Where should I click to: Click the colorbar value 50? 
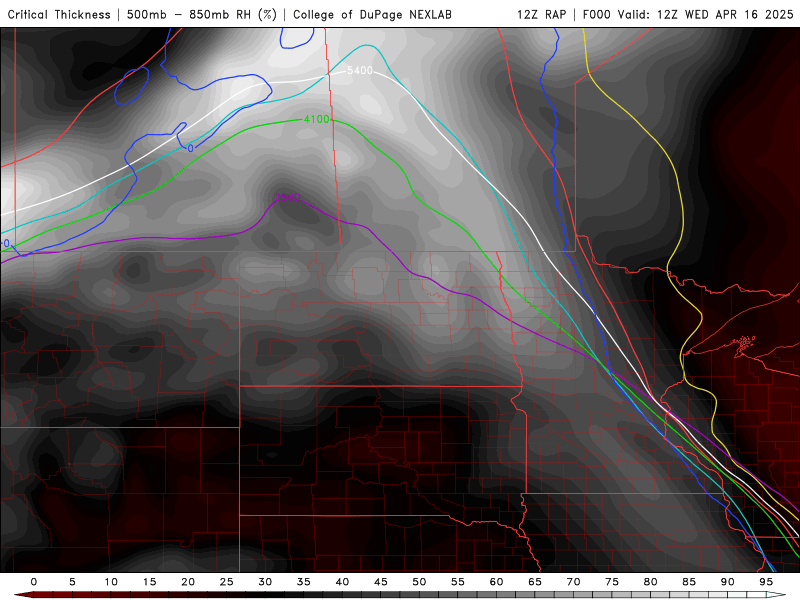click(x=419, y=582)
